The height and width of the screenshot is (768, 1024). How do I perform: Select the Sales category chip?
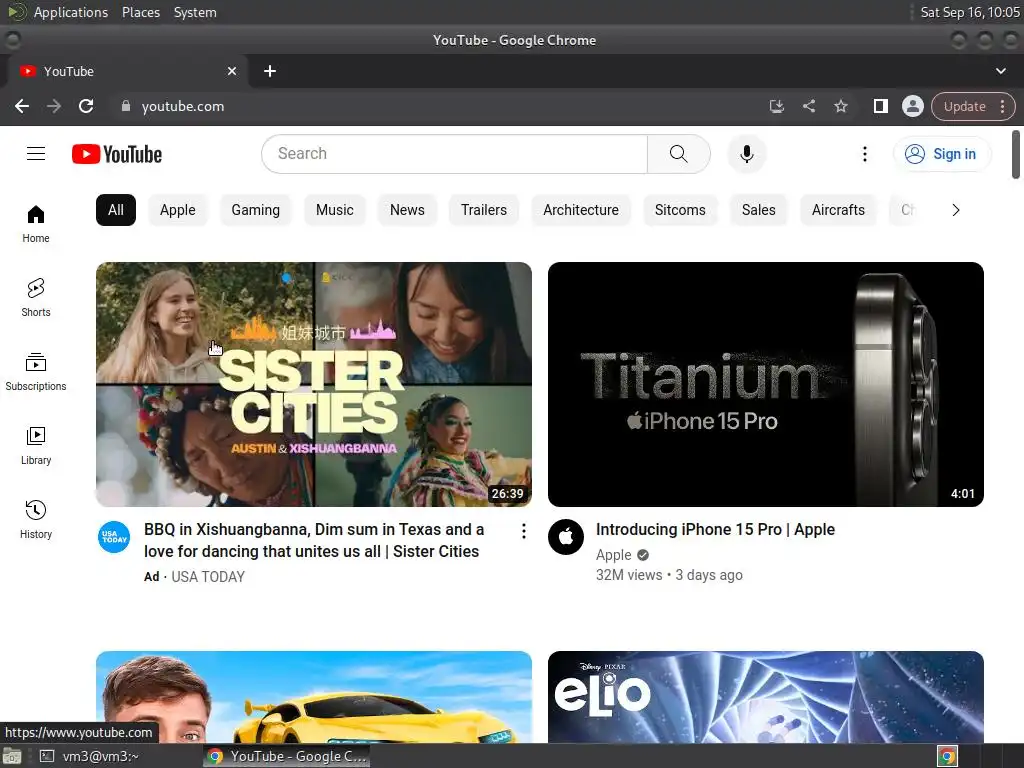[758, 210]
